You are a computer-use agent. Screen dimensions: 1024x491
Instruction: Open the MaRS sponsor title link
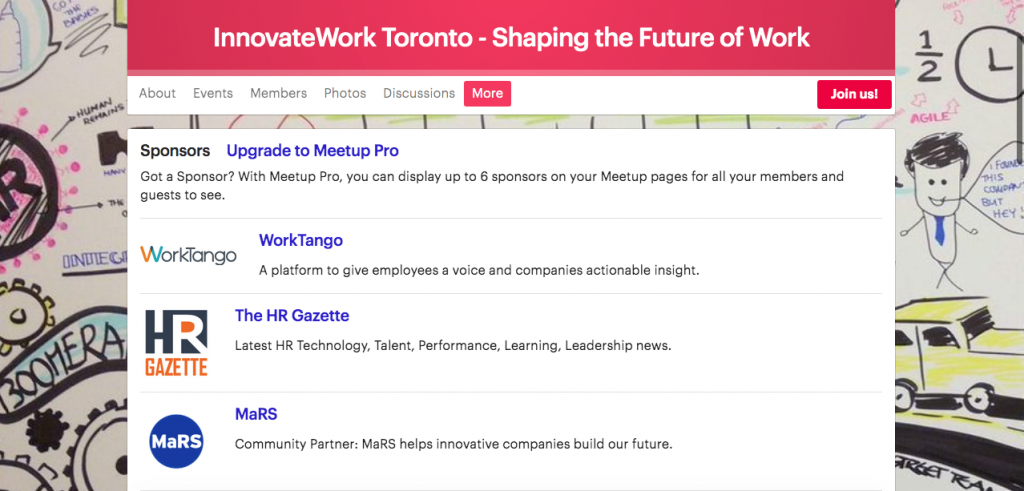tap(256, 414)
